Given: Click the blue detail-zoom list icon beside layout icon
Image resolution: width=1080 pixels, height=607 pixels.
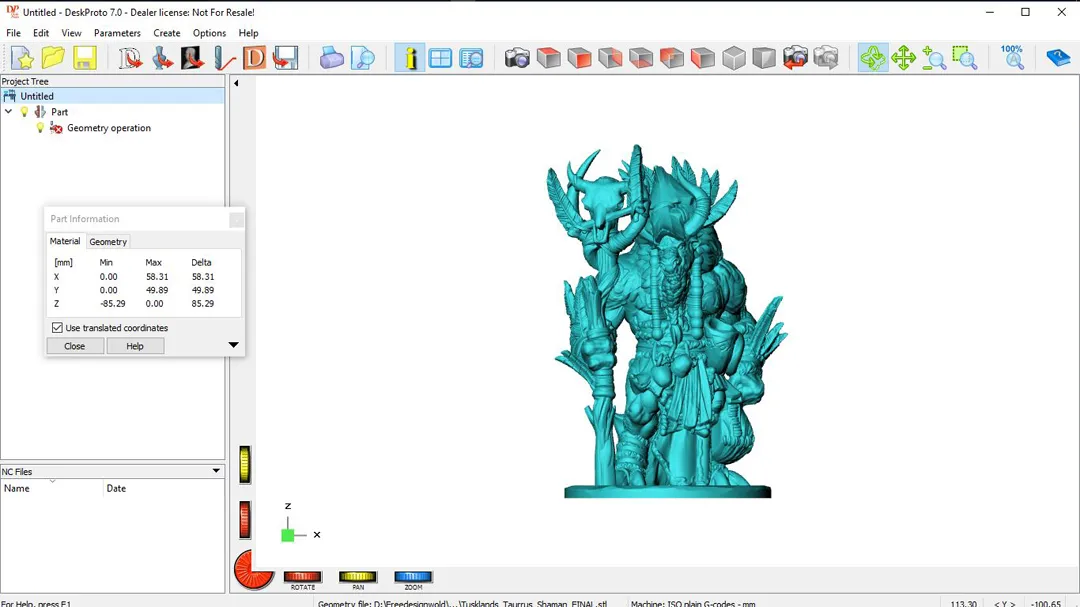Looking at the screenshot, I should tap(471, 58).
